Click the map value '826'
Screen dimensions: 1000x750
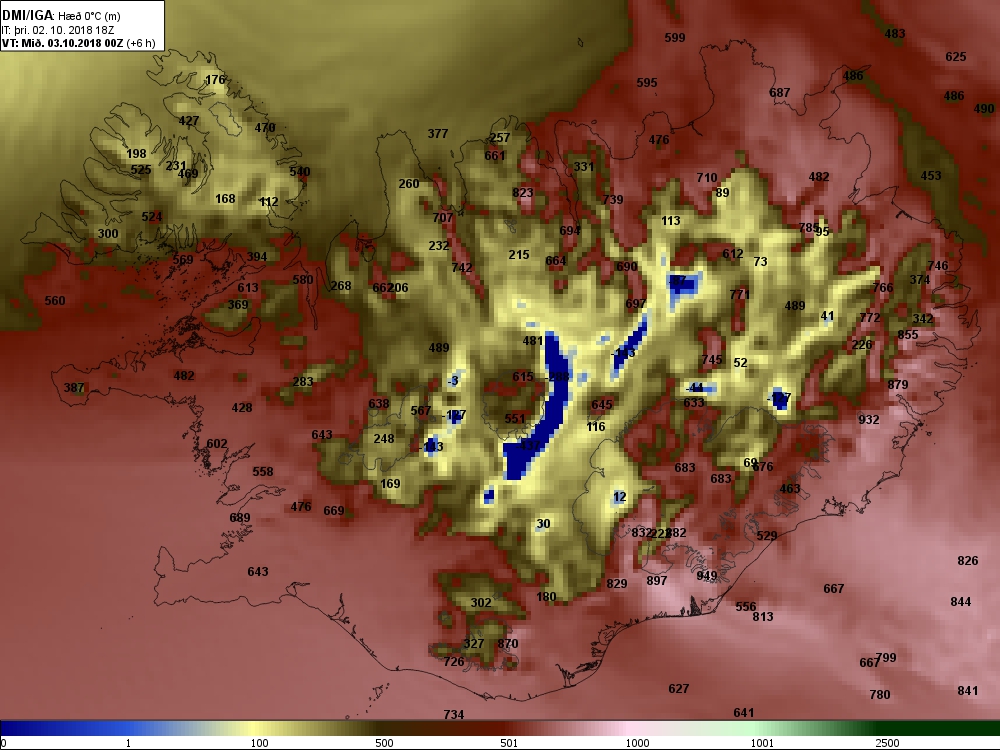pos(967,561)
